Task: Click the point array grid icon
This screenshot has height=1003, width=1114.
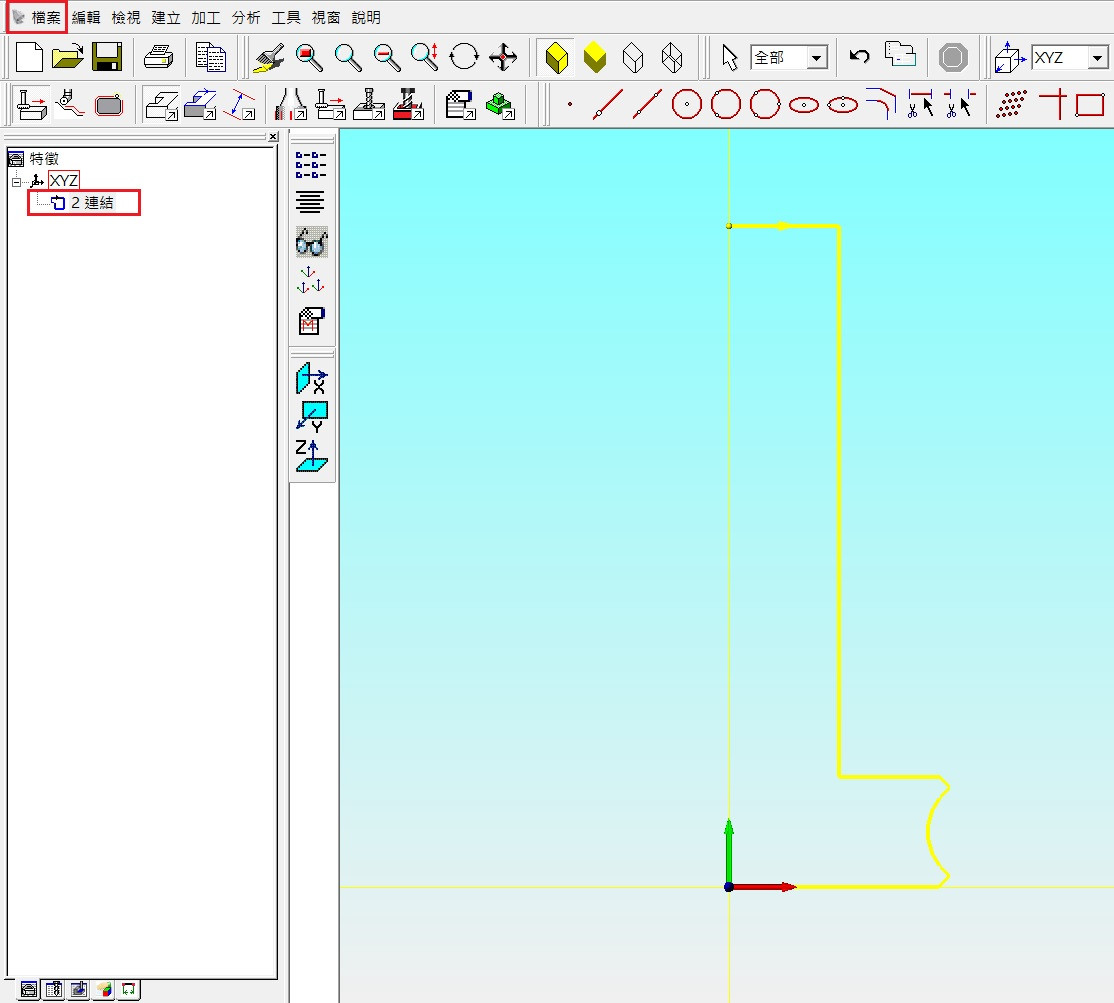Action: [x=1013, y=104]
